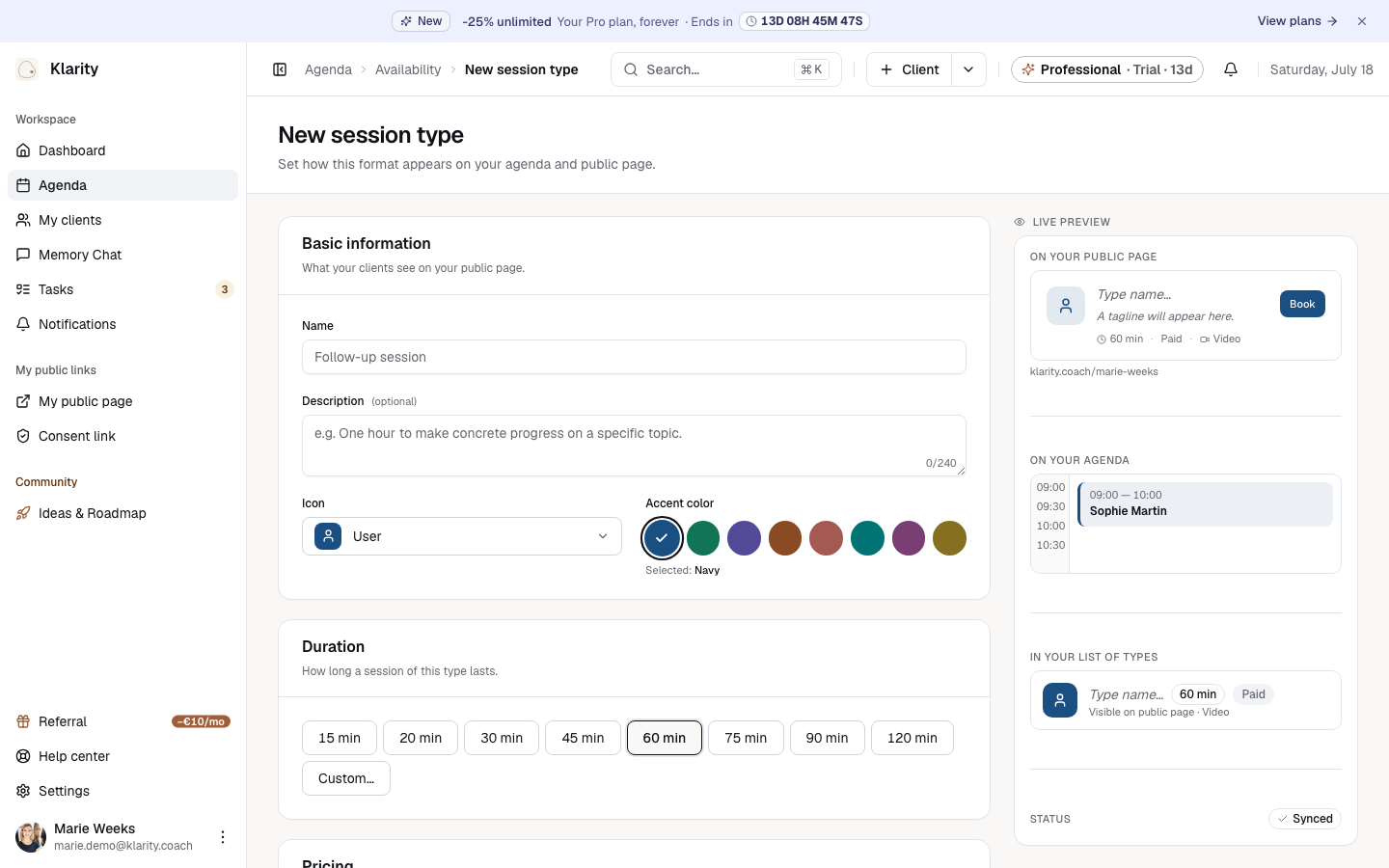
Task: Click the Description text area
Action: pyautogui.click(x=634, y=446)
